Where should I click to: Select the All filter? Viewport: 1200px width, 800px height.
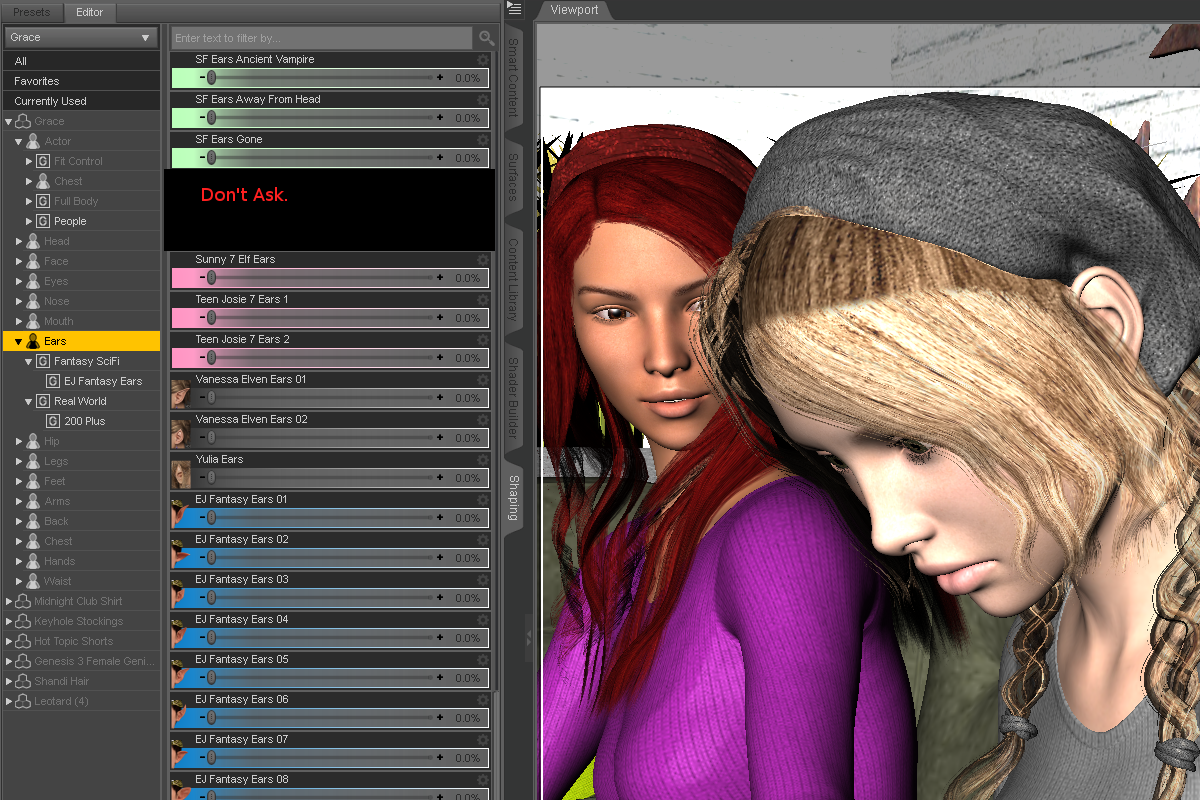[81, 61]
